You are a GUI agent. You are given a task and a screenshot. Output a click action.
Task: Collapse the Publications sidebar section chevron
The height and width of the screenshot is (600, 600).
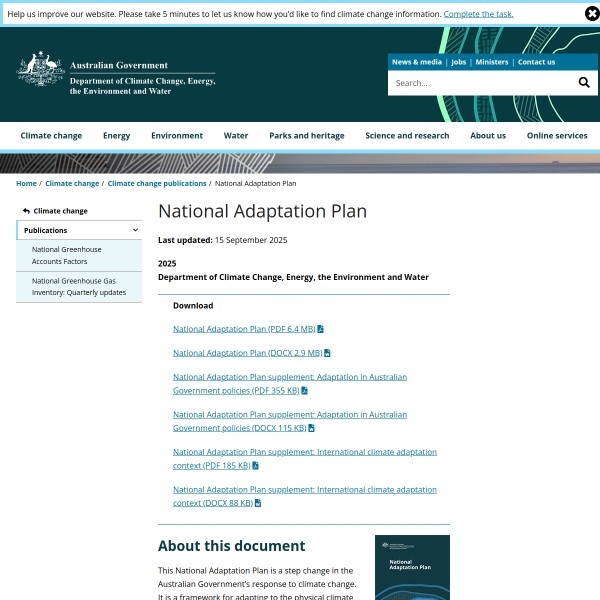[135, 230]
